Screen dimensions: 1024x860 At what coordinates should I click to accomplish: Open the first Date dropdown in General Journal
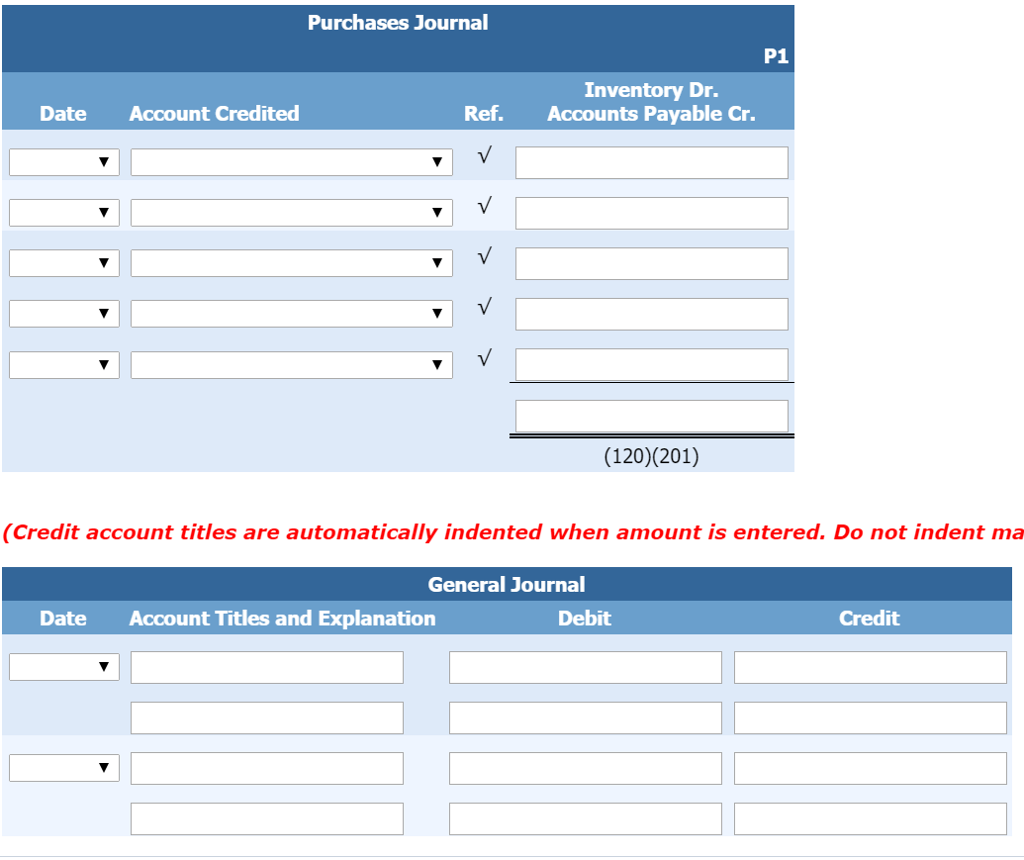(x=63, y=667)
